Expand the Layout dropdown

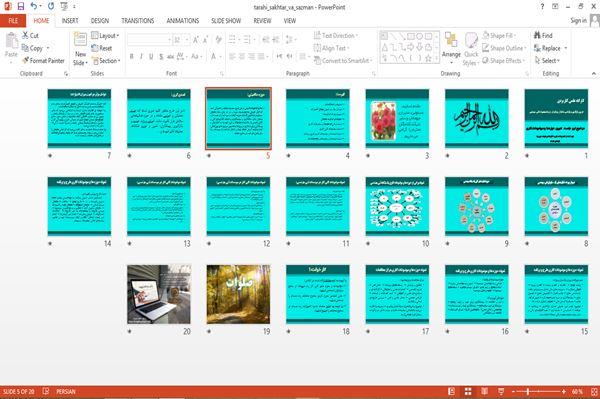pyautogui.click(x=105, y=36)
